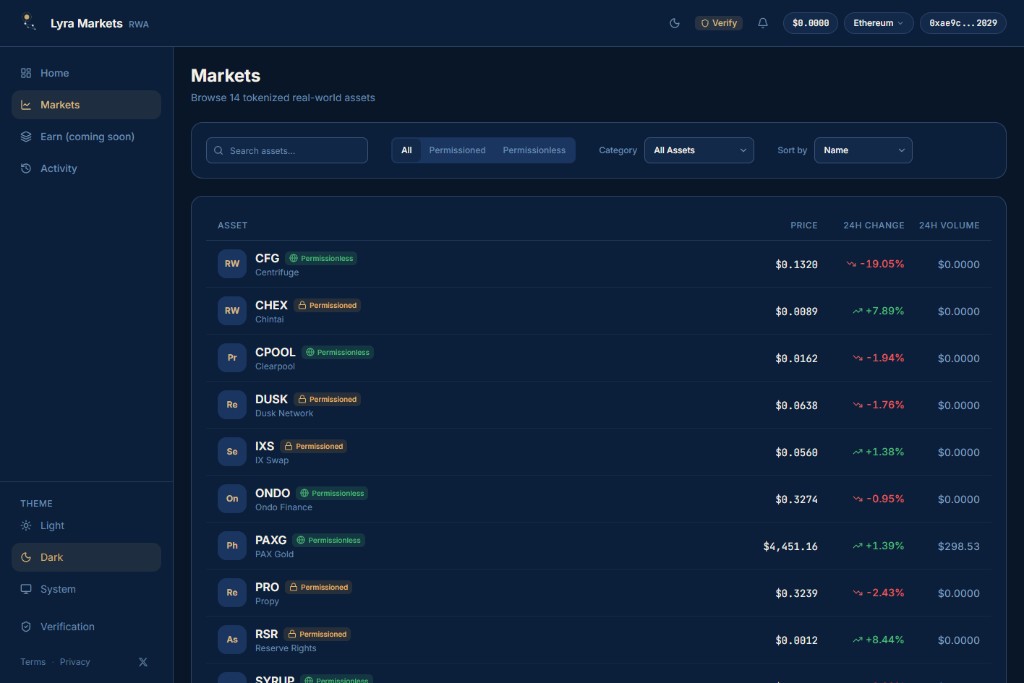Image resolution: width=1024 pixels, height=683 pixels.
Task: Click the Permissioned badge on PRO
Action: 319,588
